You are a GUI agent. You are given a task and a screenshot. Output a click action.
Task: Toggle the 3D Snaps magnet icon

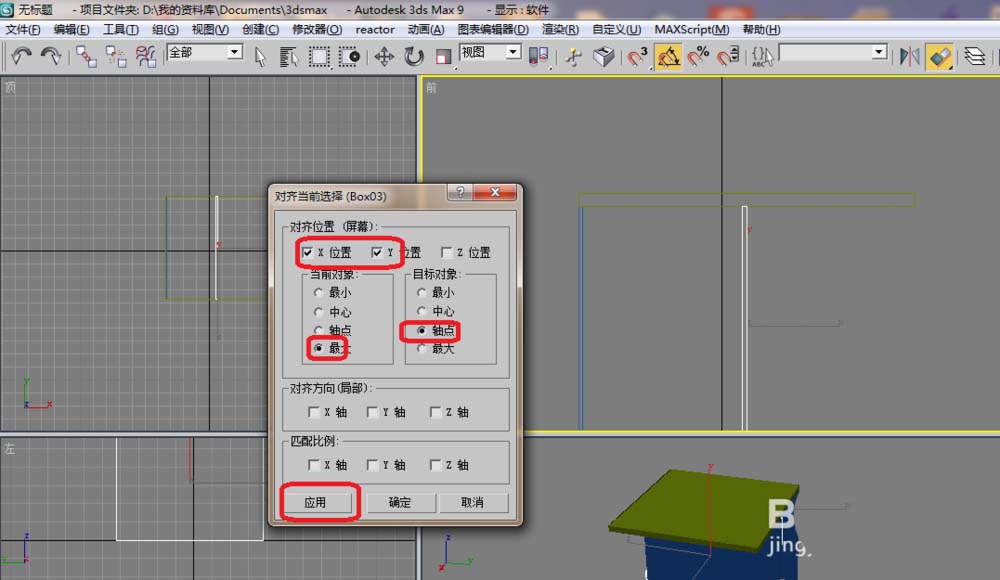click(637, 56)
